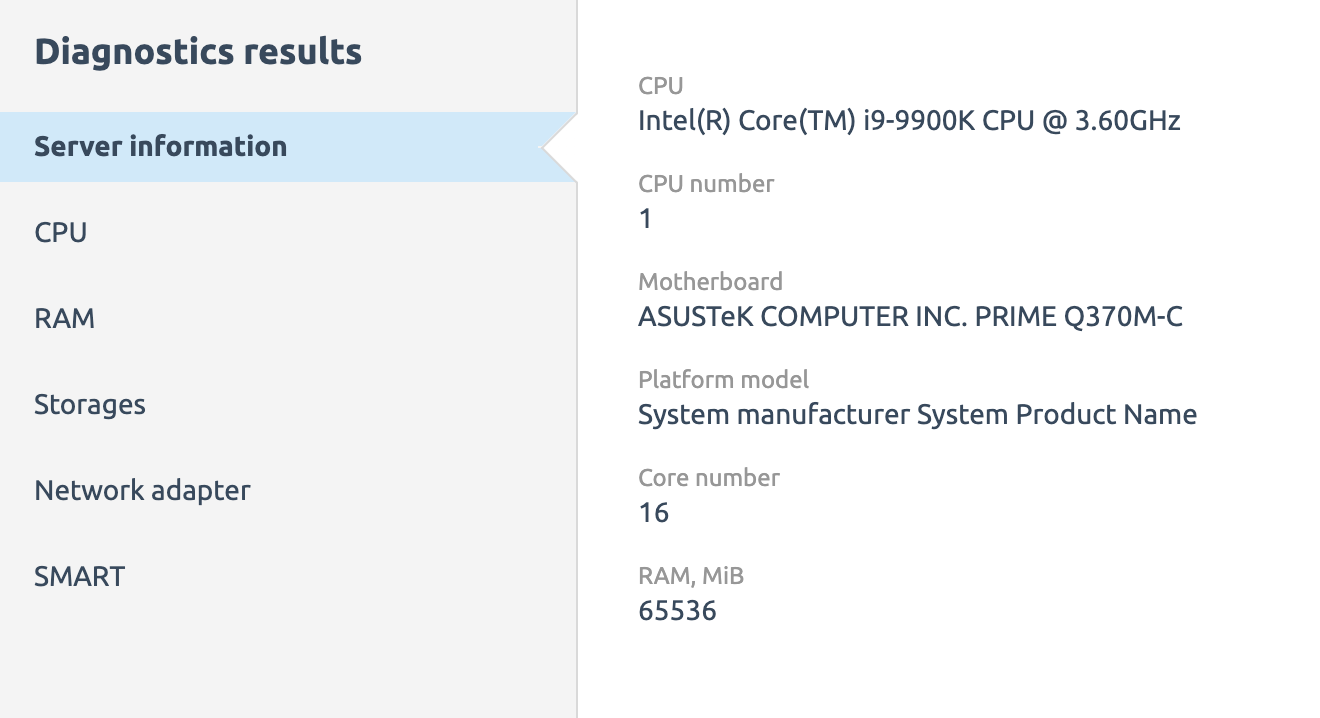Image resolution: width=1320 pixels, height=718 pixels.
Task: Click the Motherboard field label
Action: pyautogui.click(x=710, y=282)
